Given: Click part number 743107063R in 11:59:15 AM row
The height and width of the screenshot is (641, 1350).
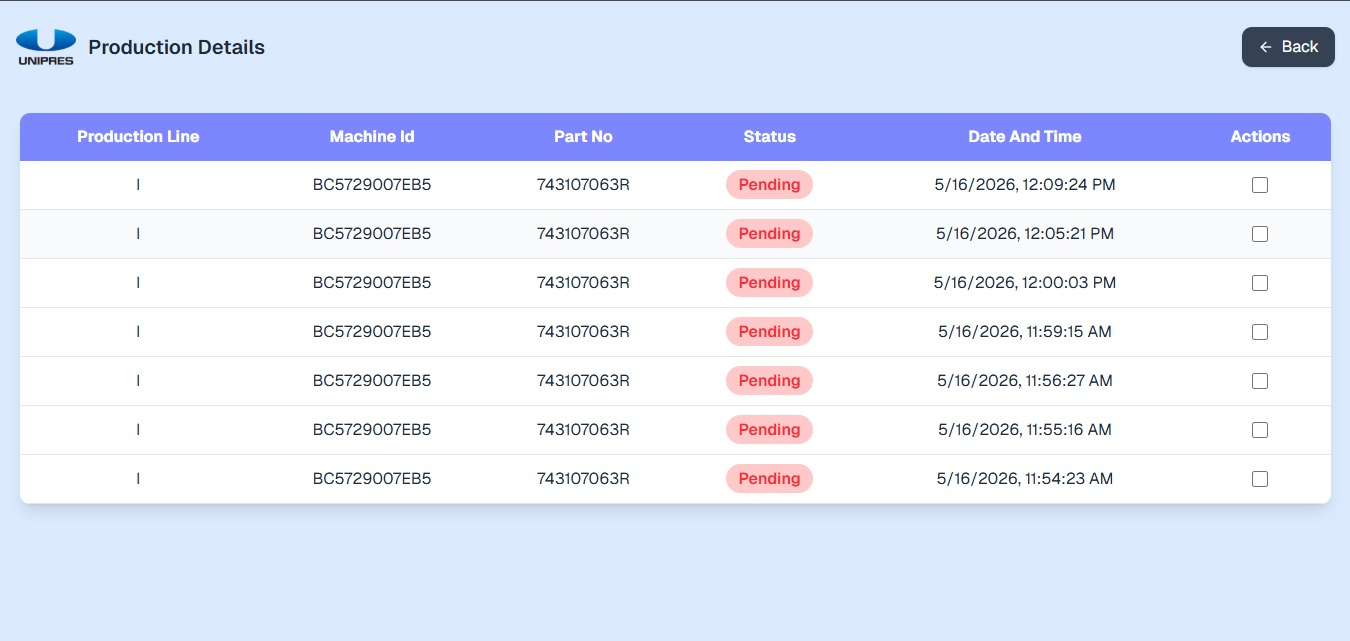Looking at the screenshot, I should (583, 332).
